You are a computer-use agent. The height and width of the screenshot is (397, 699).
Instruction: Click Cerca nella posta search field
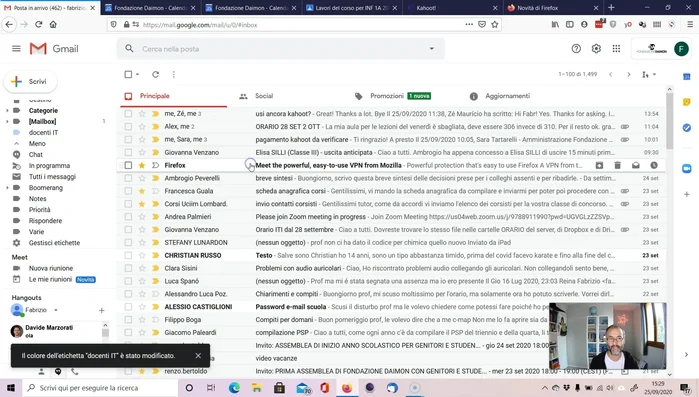coord(281,49)
